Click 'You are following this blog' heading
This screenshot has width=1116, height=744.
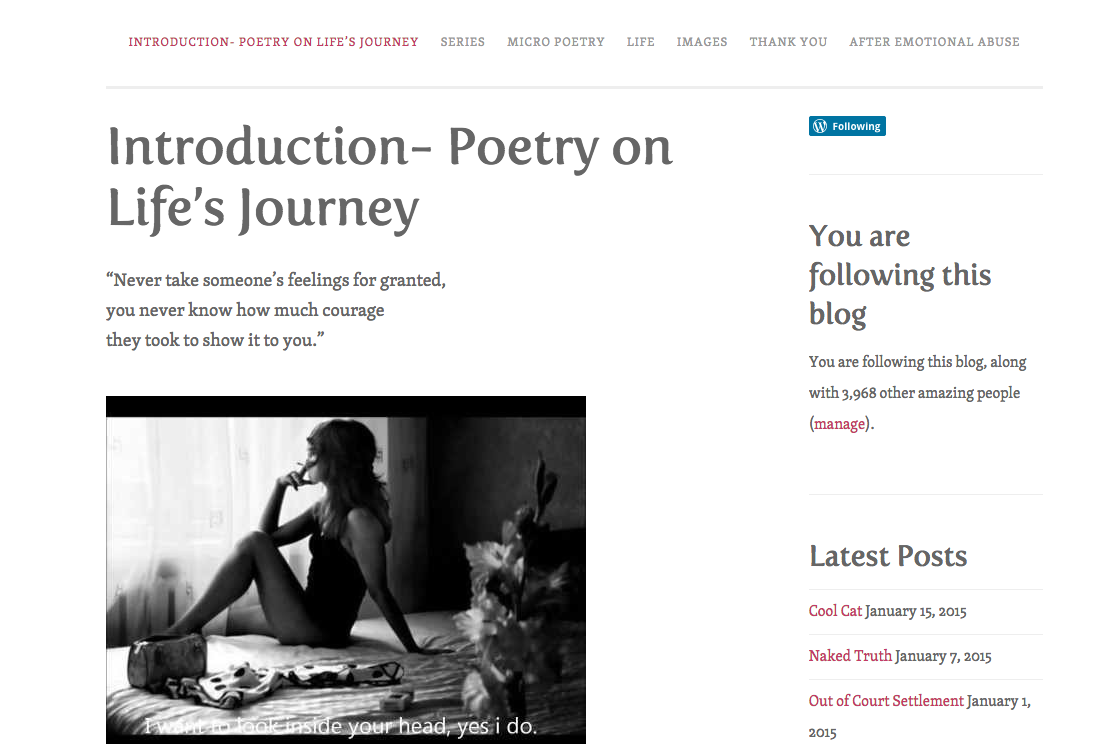pos(900,275)
